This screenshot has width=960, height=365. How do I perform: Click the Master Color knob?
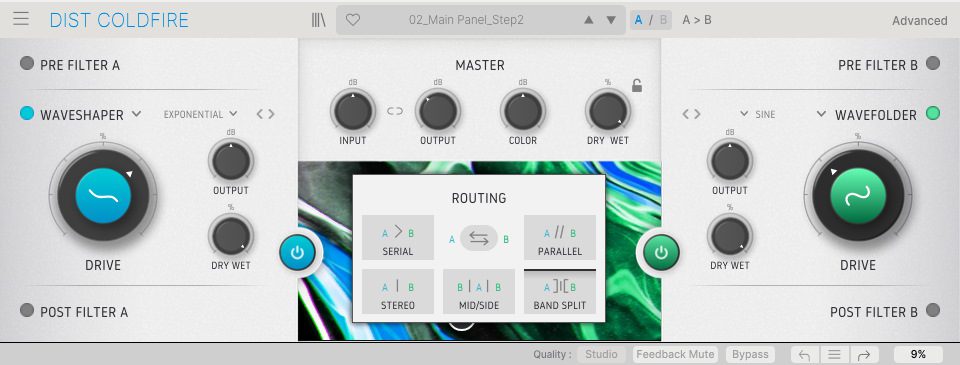[523, 111]
